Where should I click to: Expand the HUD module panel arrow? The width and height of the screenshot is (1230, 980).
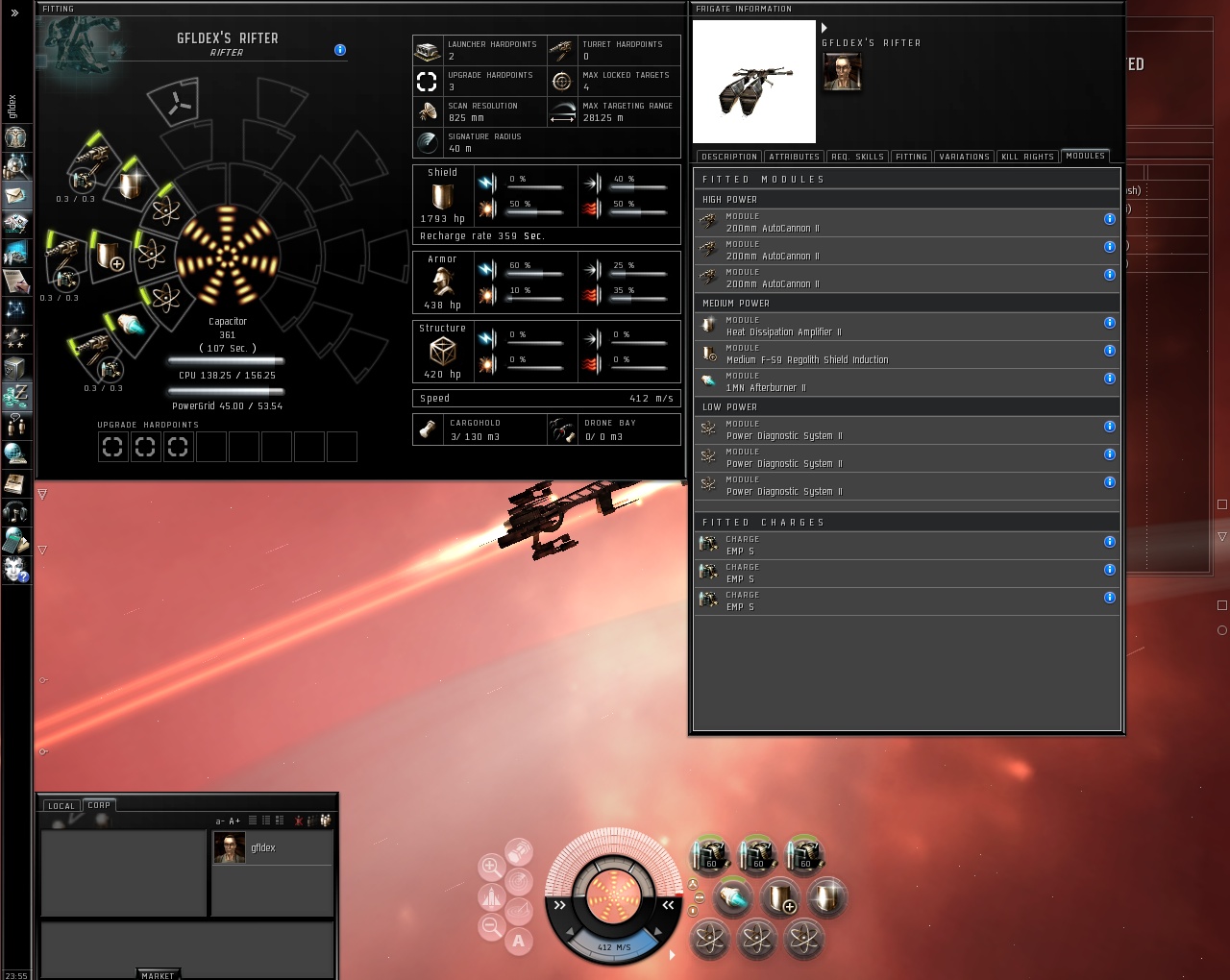pos(672,954)
